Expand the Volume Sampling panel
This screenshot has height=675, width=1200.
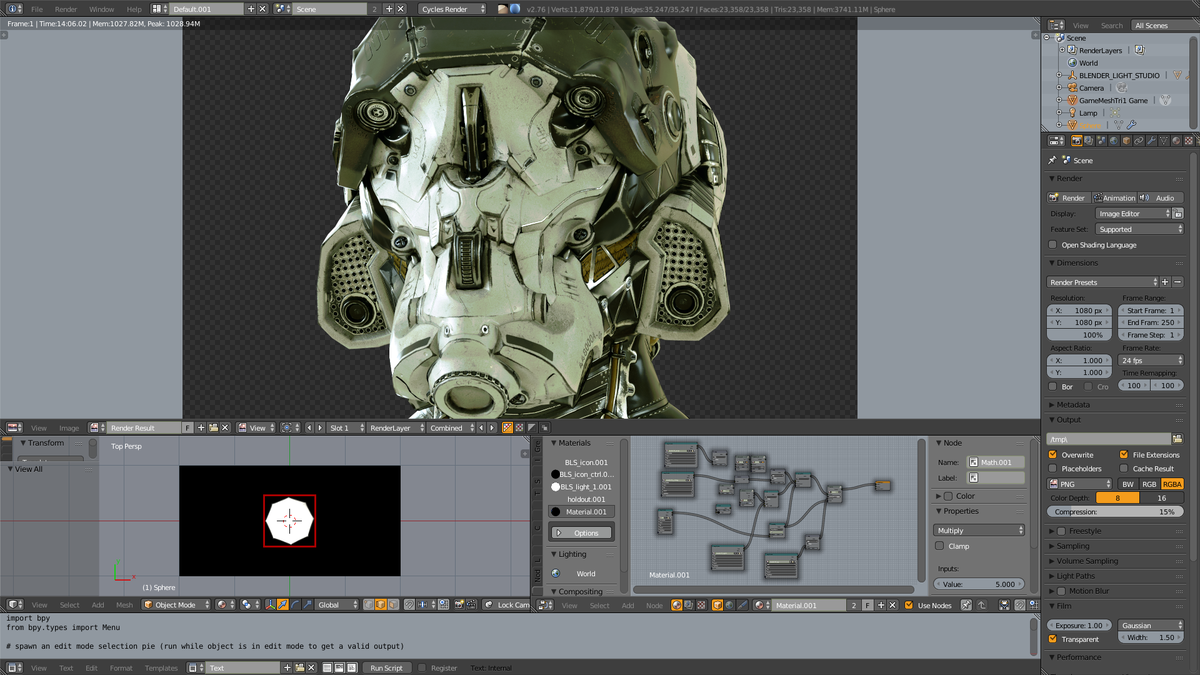point(1087,561)
